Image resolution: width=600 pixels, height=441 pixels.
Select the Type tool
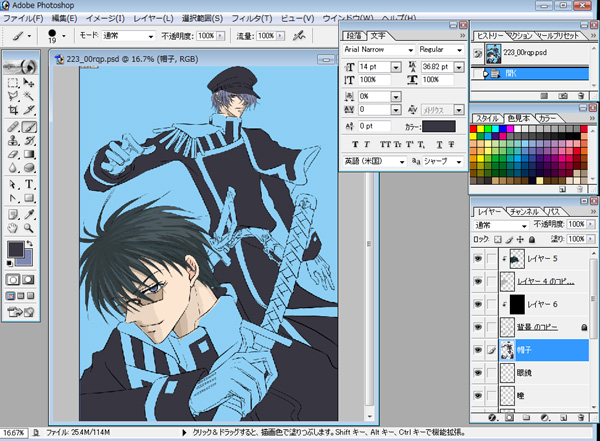tap(29, 185)
